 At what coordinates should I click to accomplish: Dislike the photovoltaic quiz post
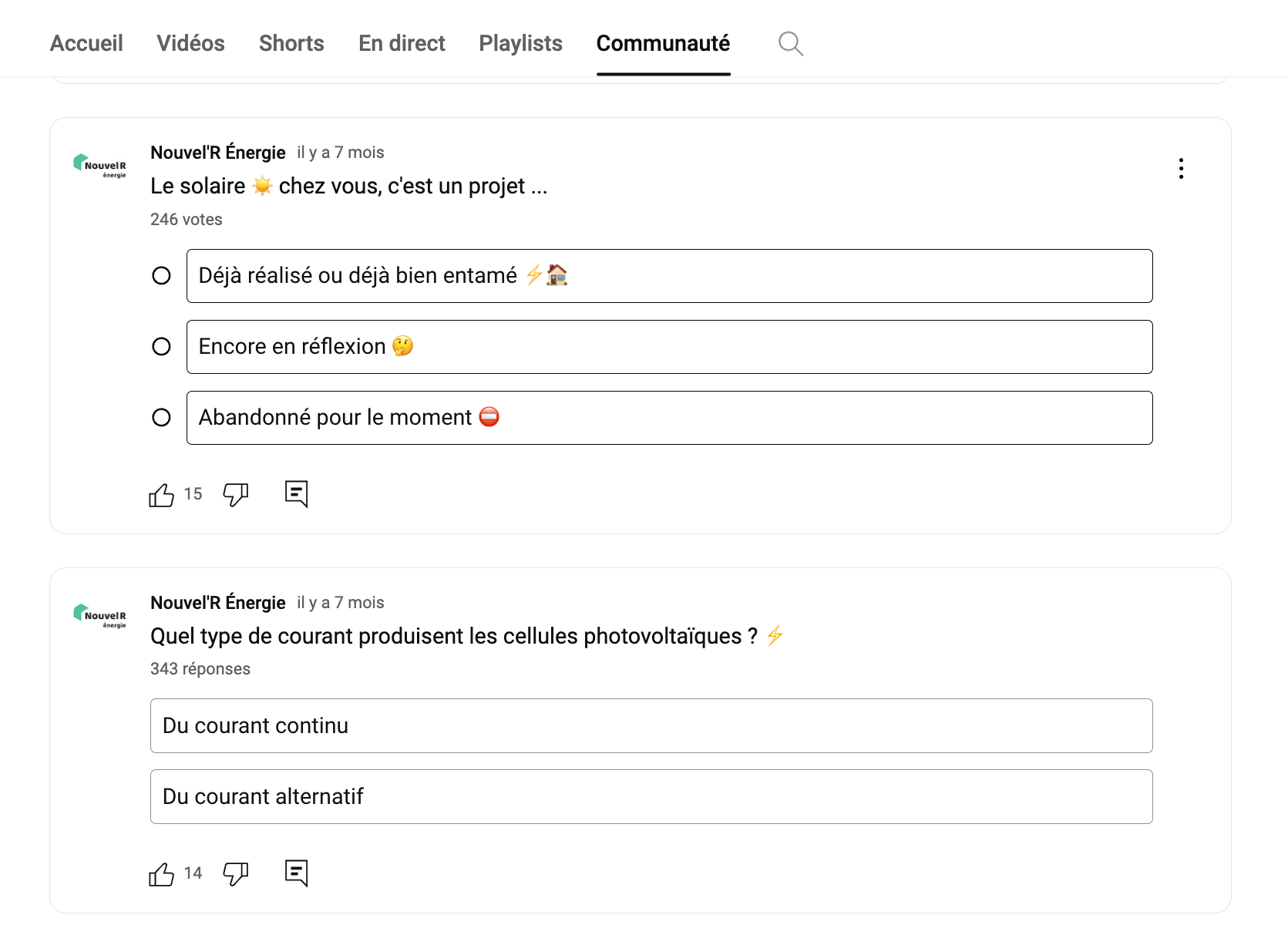(x=236, y=874)
